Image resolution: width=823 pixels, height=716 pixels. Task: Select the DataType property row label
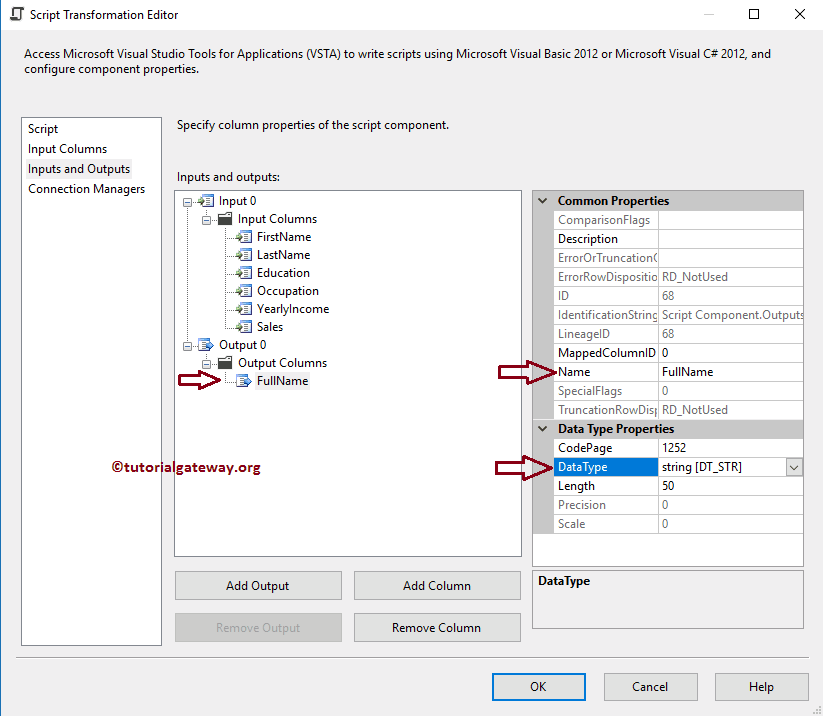(606, 467)
